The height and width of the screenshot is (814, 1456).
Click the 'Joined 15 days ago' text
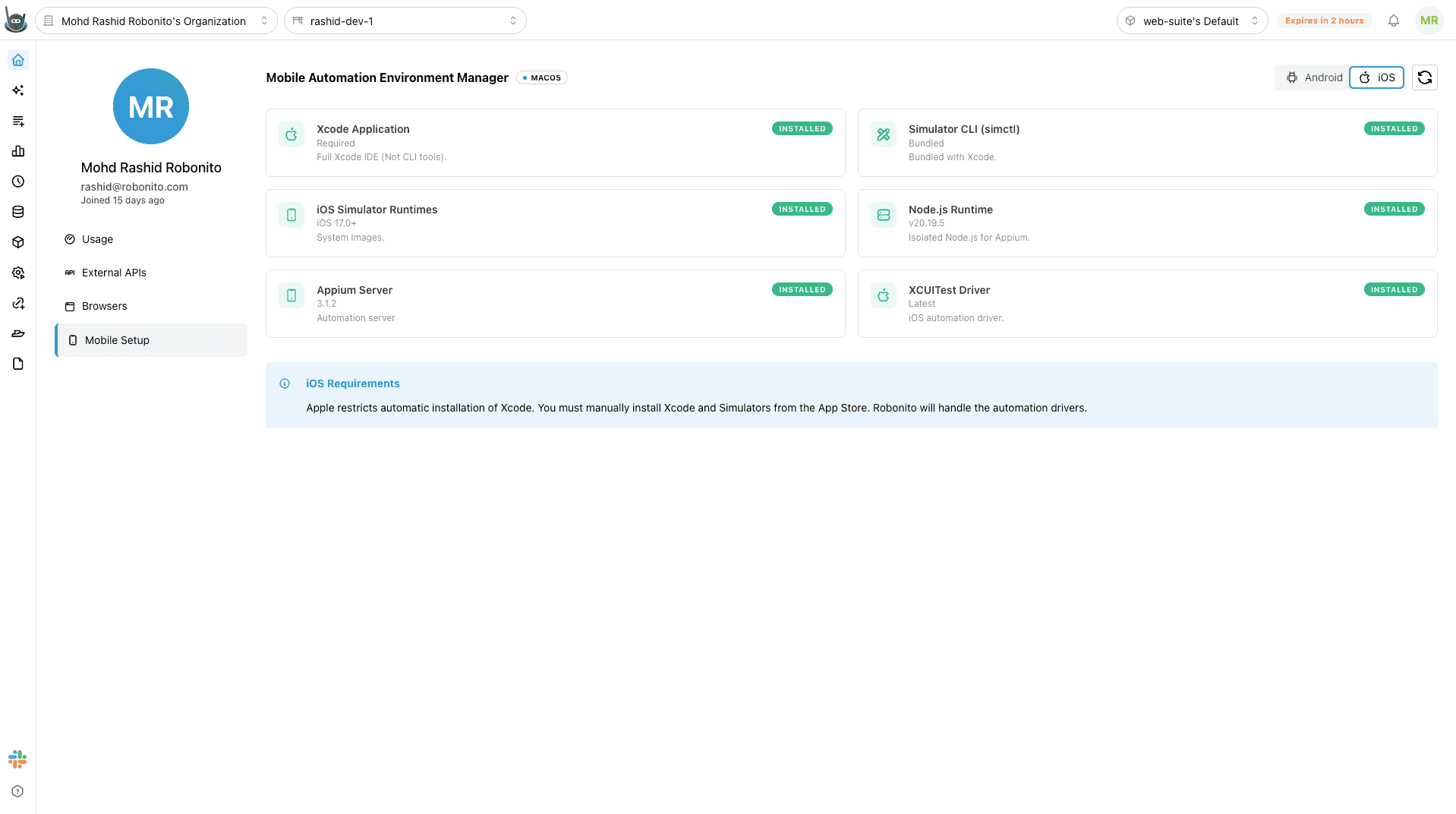click(123, 200)
